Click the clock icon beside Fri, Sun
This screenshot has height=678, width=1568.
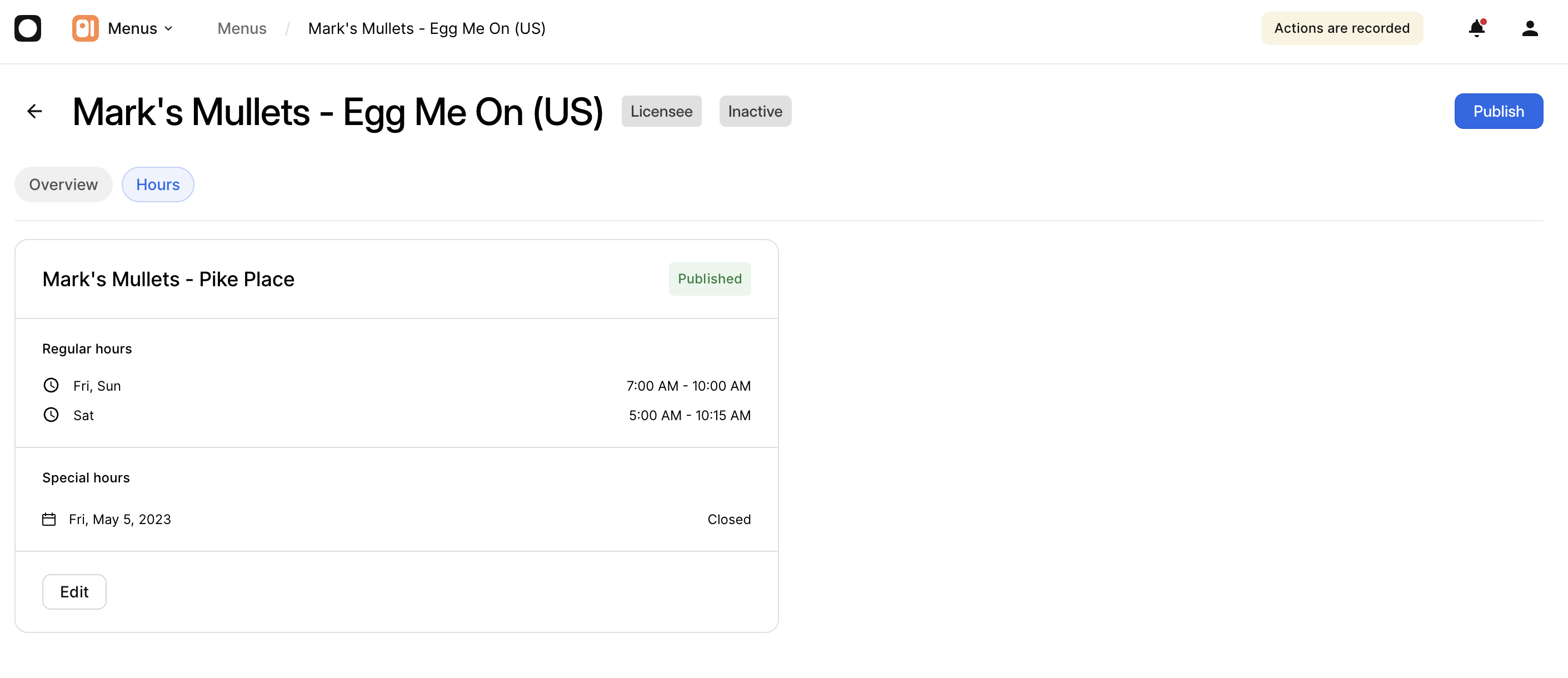(51, 385)
